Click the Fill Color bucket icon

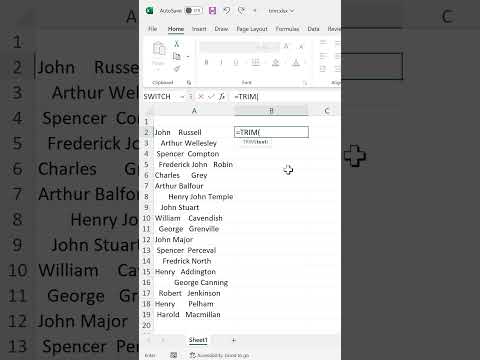276,62
